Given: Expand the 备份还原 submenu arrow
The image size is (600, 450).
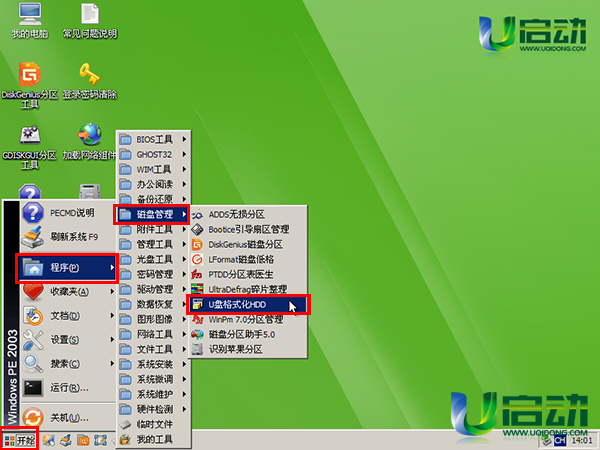Looking at the screenshot, I should [184, 199].
